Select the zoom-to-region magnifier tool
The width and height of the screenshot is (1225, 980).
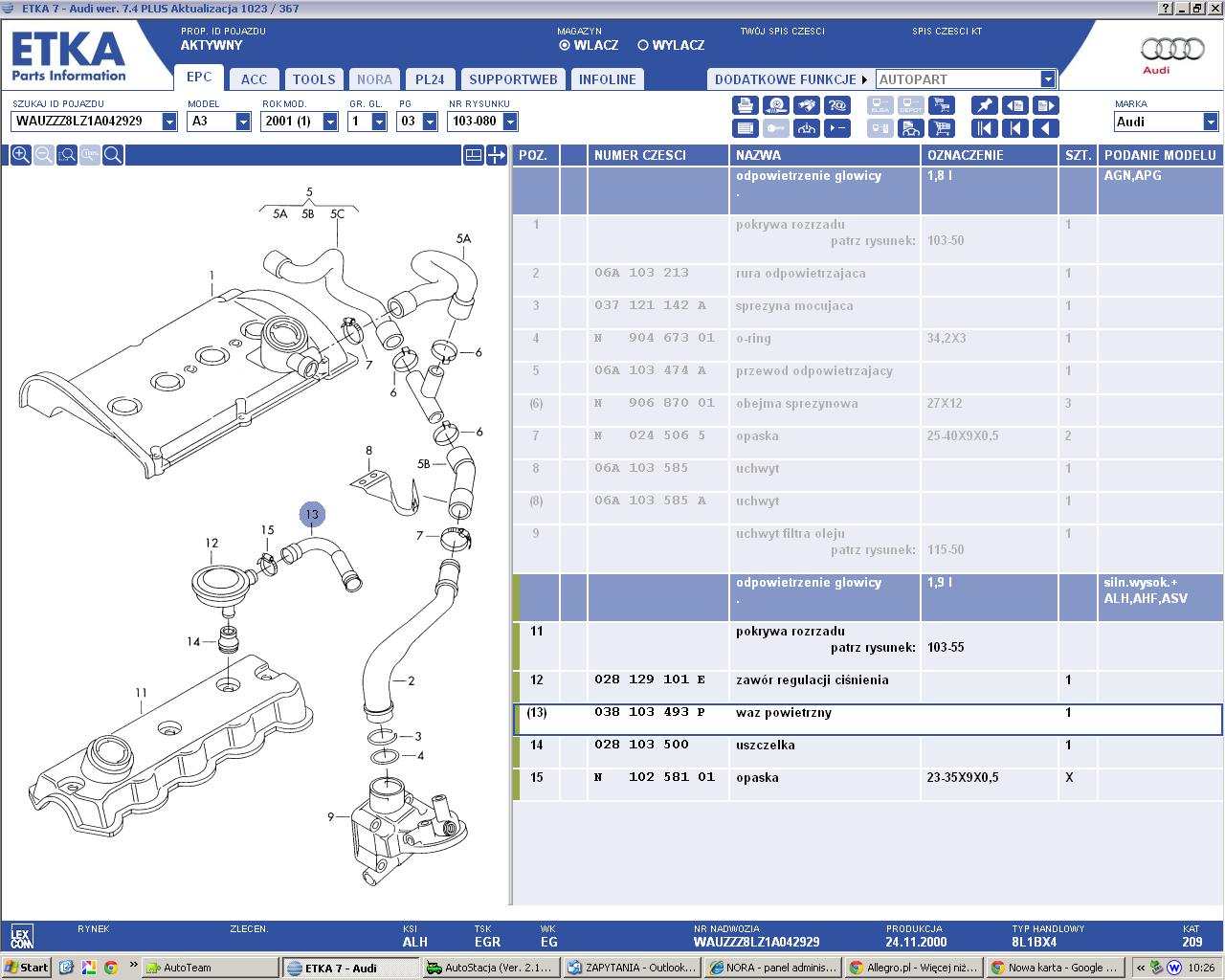[x=66, y=155]
